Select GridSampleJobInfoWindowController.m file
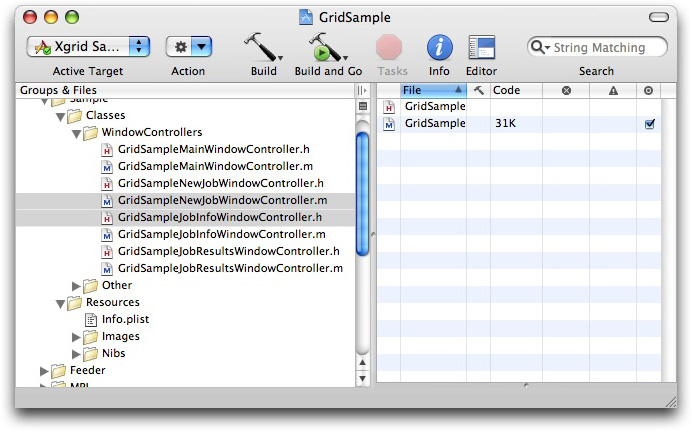This screenshot has height=433, width=692. [x=222, y=234]
